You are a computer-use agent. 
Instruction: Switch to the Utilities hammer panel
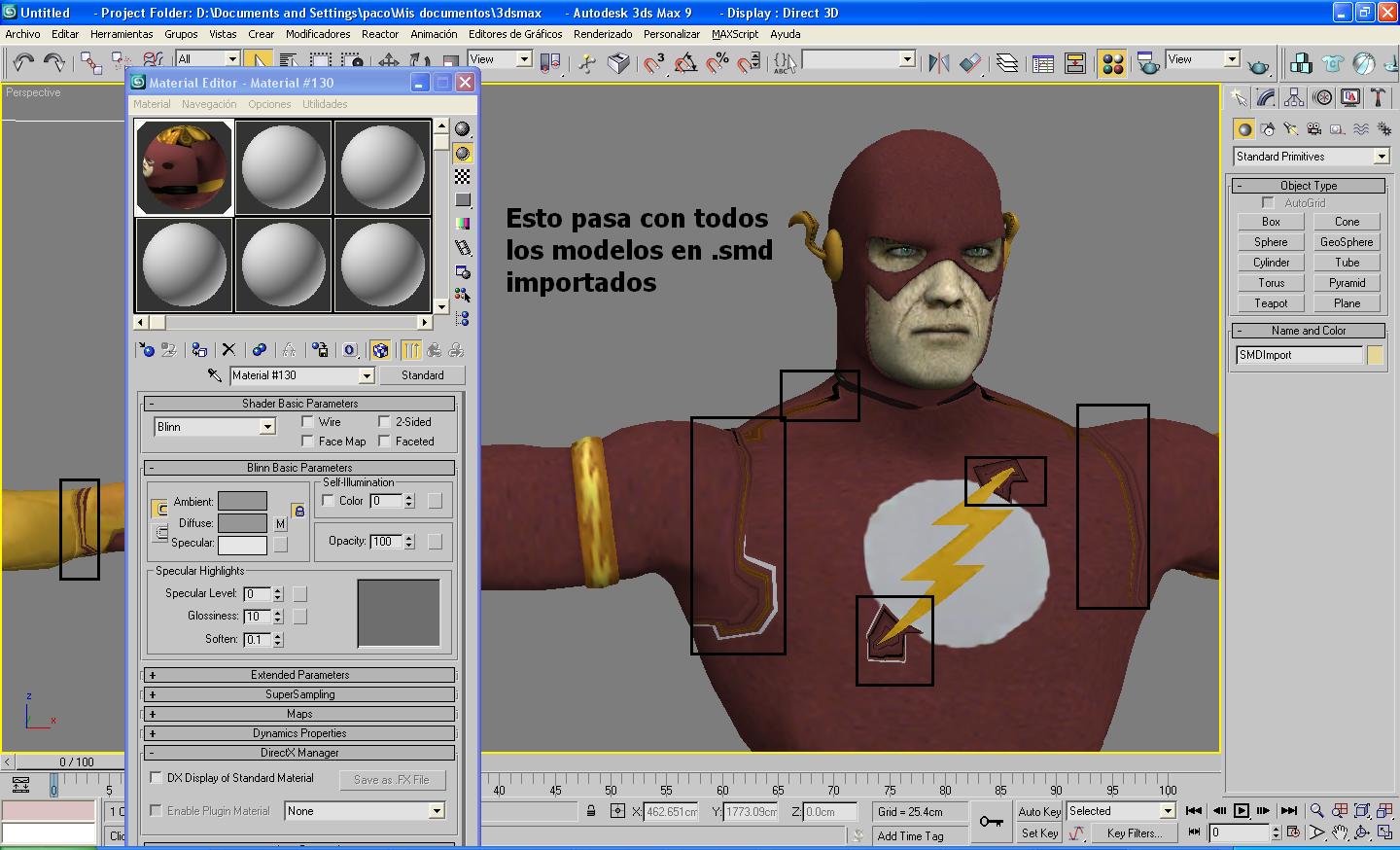[x=1378, y=97]
